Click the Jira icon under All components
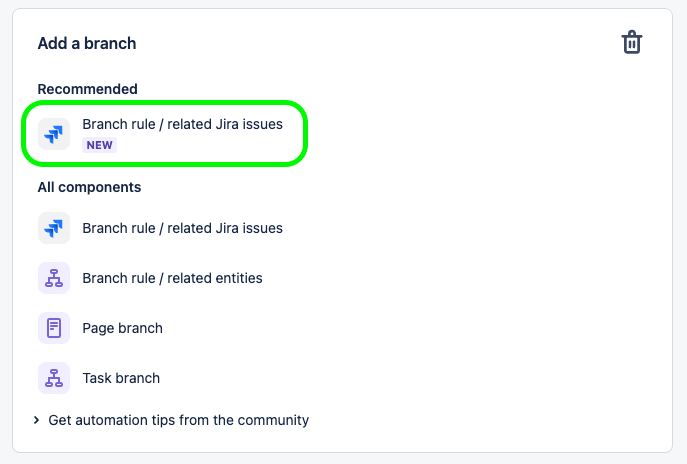This screenshot has height=464, width=687. click(x=54, y=228)
